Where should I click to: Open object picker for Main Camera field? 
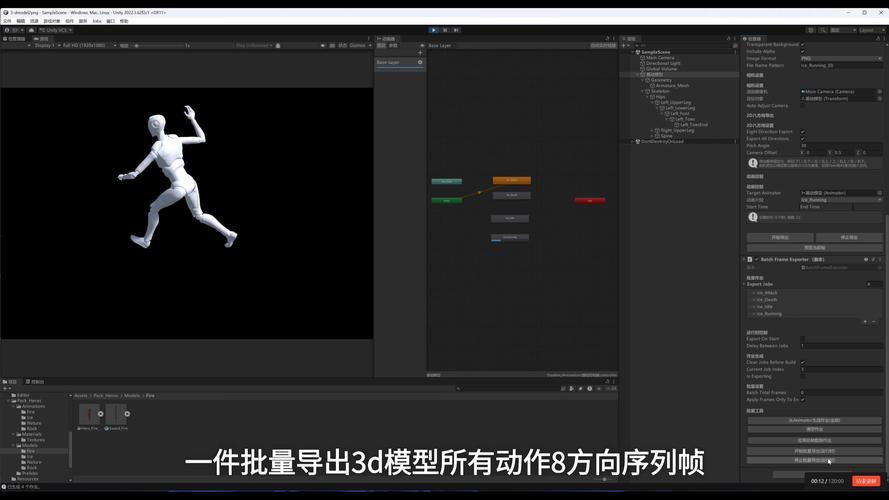point(879,91)
